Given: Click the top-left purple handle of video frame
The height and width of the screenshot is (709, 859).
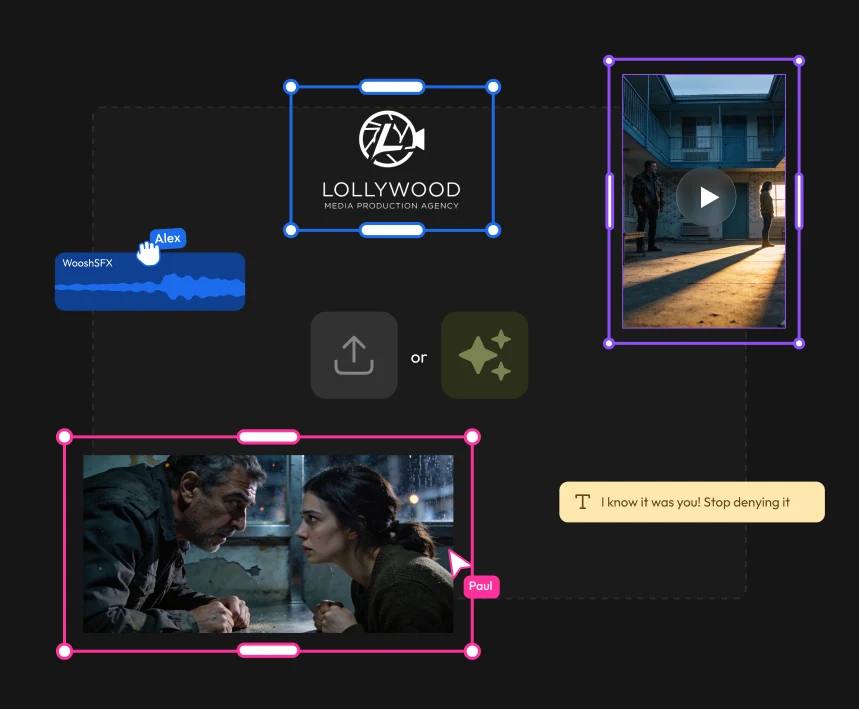Looking at the screenshot, I should (x=609, y=61).
